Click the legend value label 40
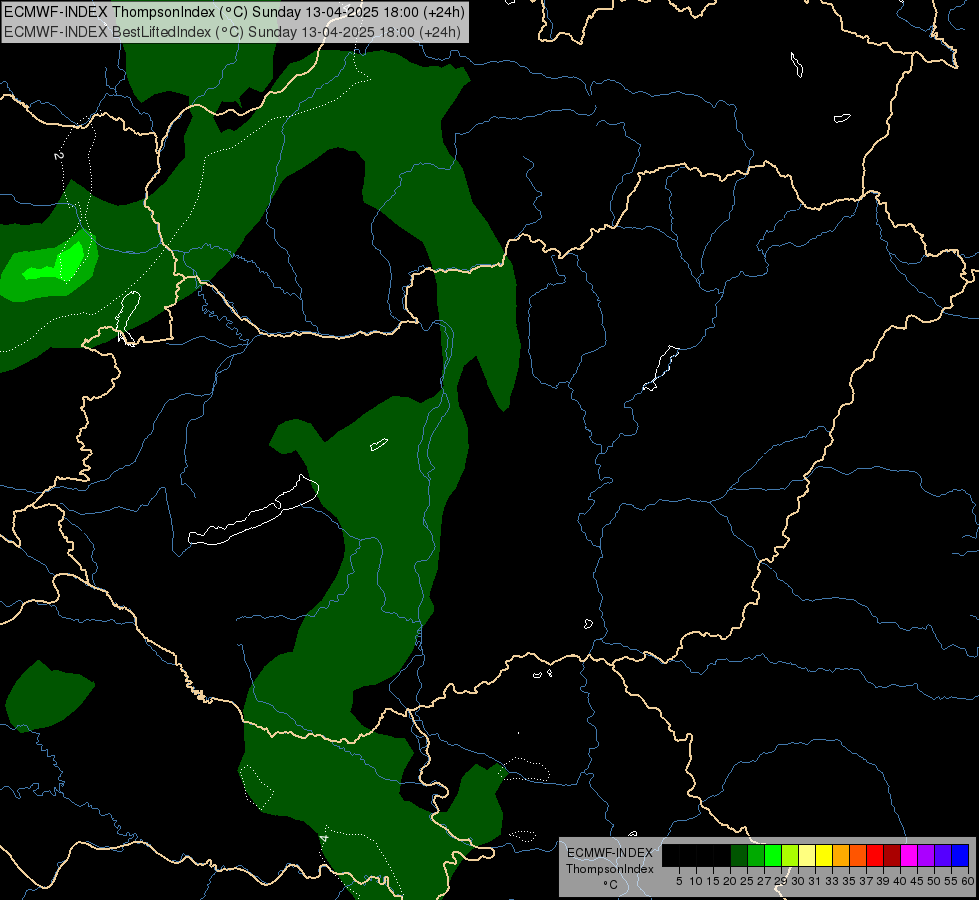Screen dimensions: 979x900 click(900, 881)
